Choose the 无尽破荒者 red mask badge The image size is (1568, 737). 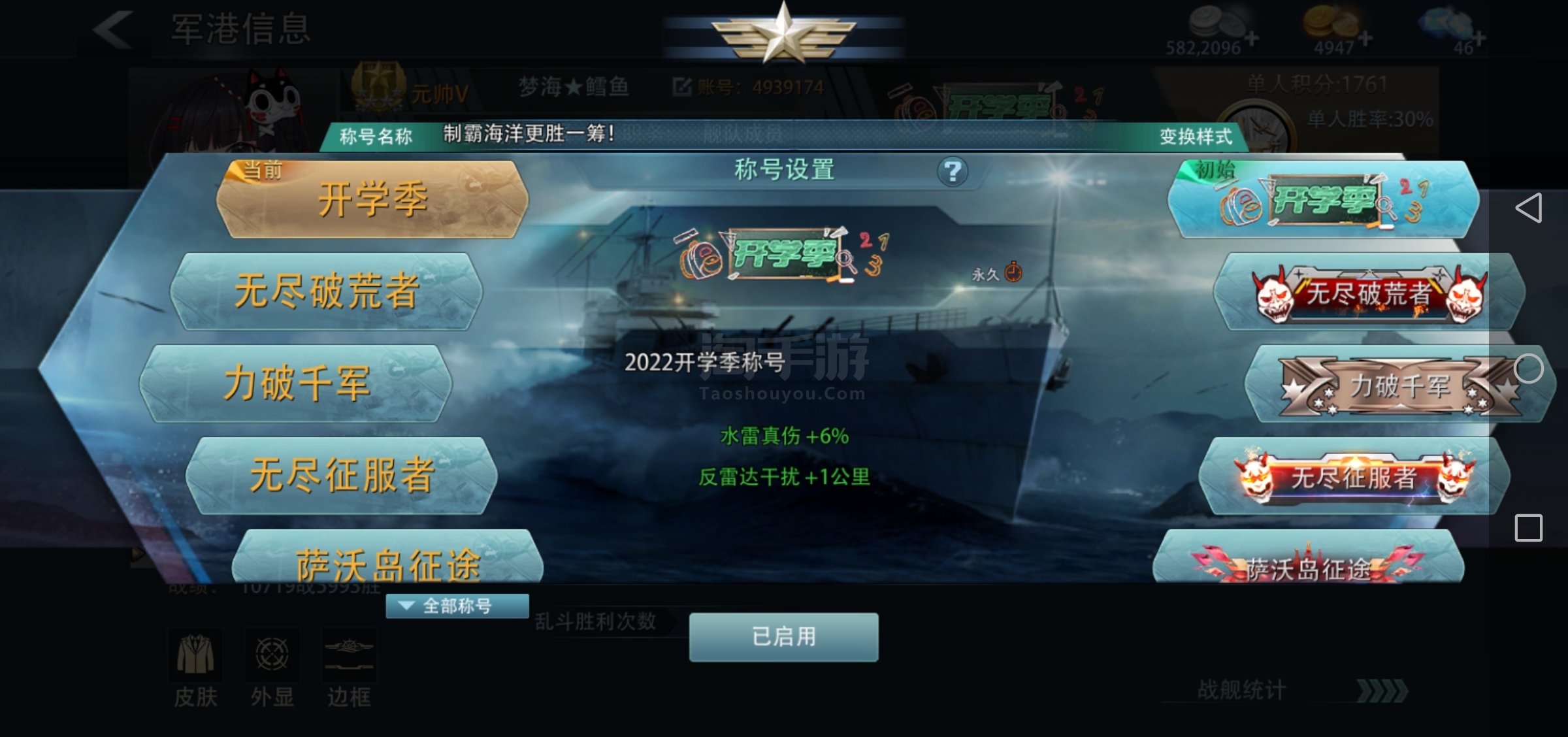tap(1370, 291)
